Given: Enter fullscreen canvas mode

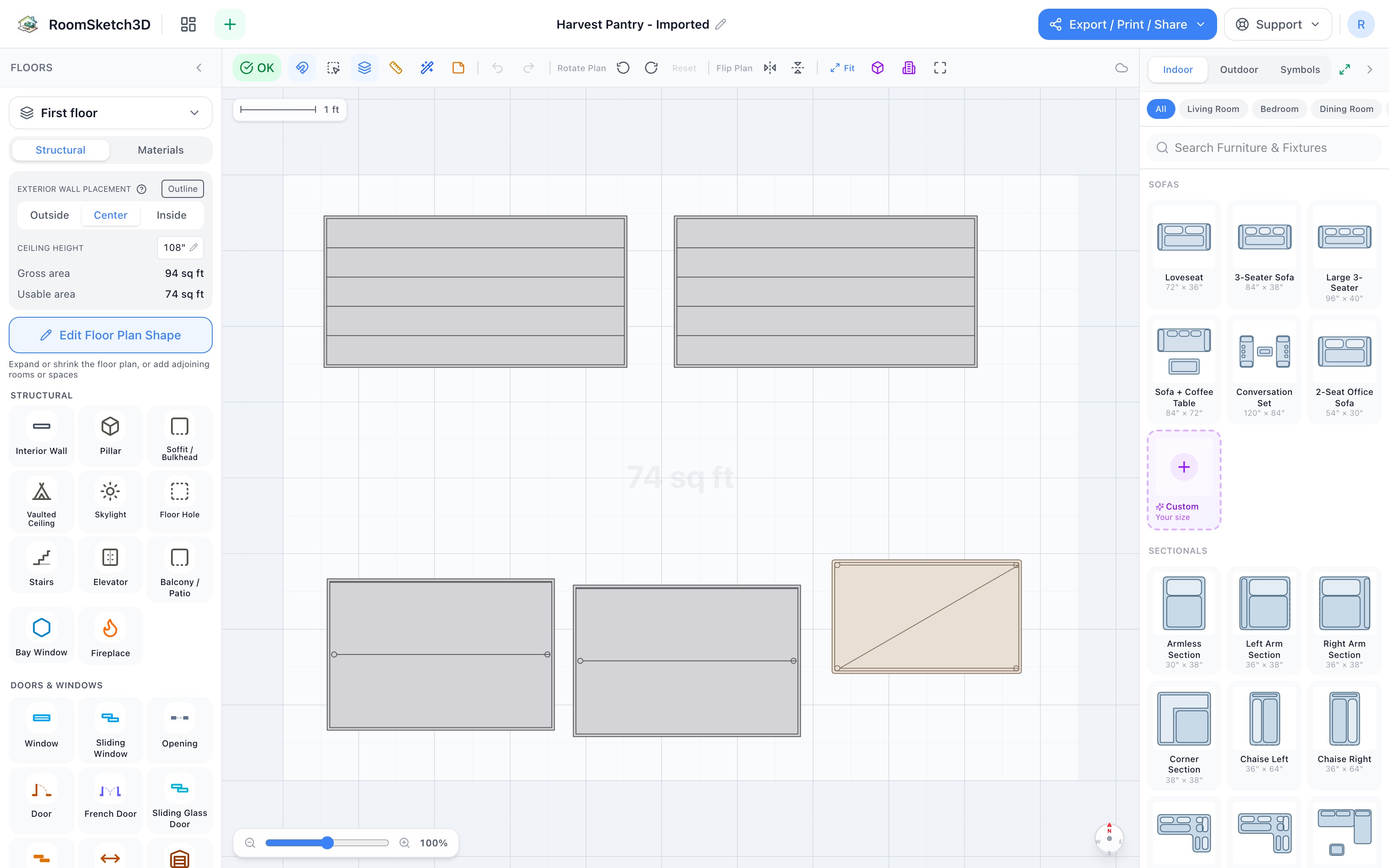Looking at the screenshot, I should click(940, 68).
